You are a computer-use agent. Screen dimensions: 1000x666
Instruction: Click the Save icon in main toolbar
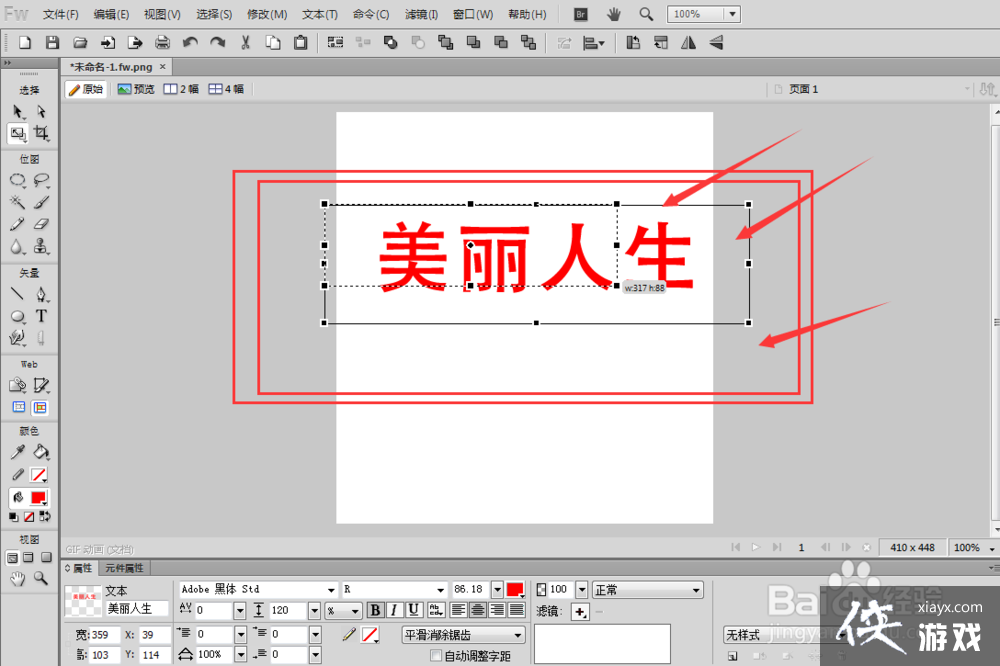[53, 43]
